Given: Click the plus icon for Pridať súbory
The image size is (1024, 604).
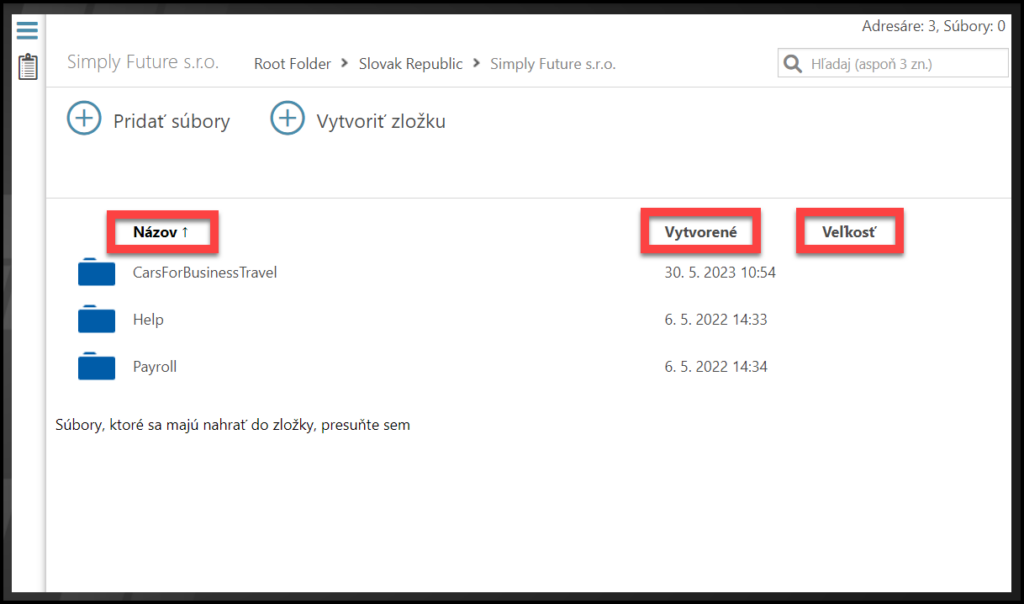Looking at the screenshot, I should coord(84,119).
